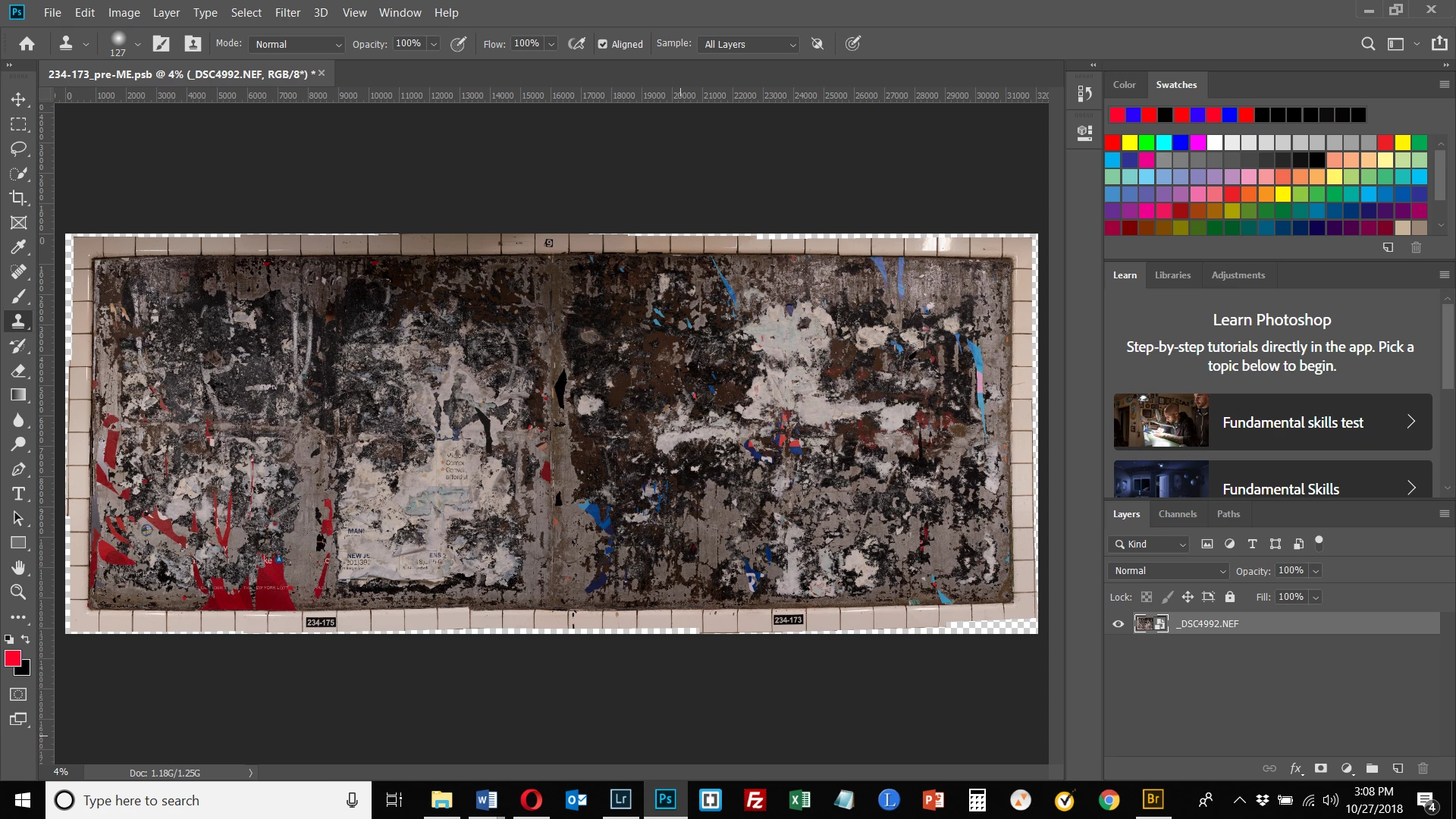
Task: Open the clone stamp Mode dropdown
Action: tap(297, 44)
